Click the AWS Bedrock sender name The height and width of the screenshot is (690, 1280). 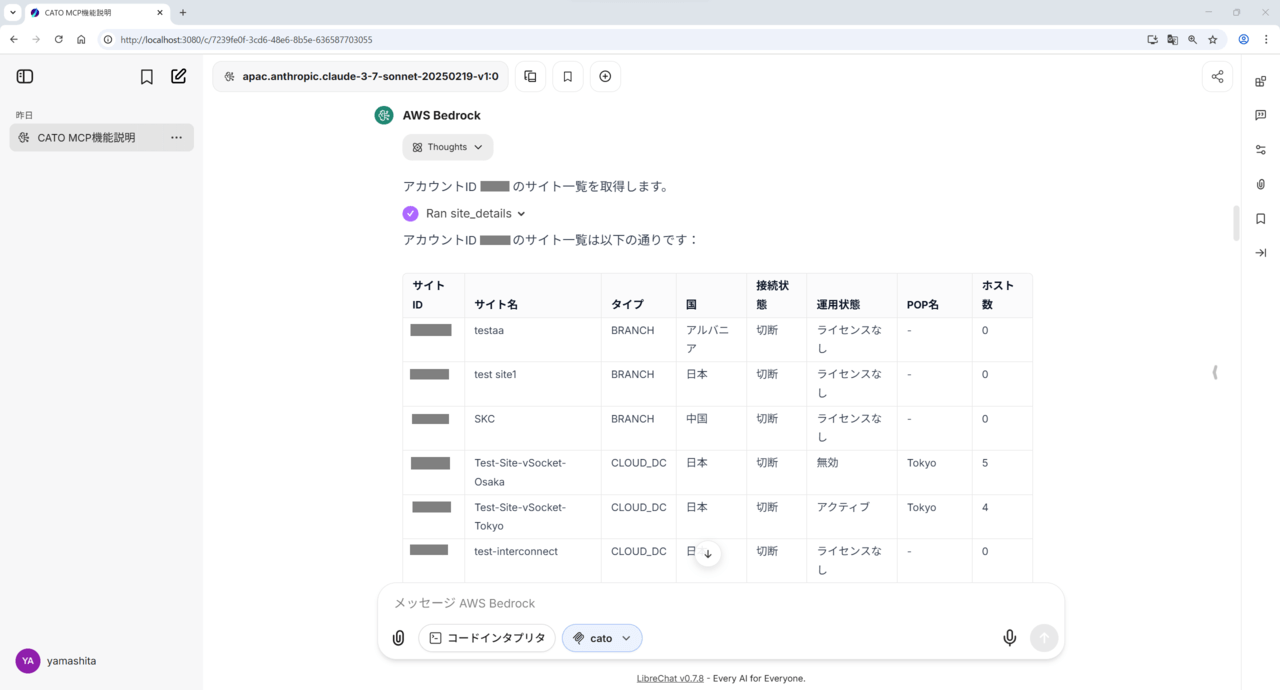point(442,115)
